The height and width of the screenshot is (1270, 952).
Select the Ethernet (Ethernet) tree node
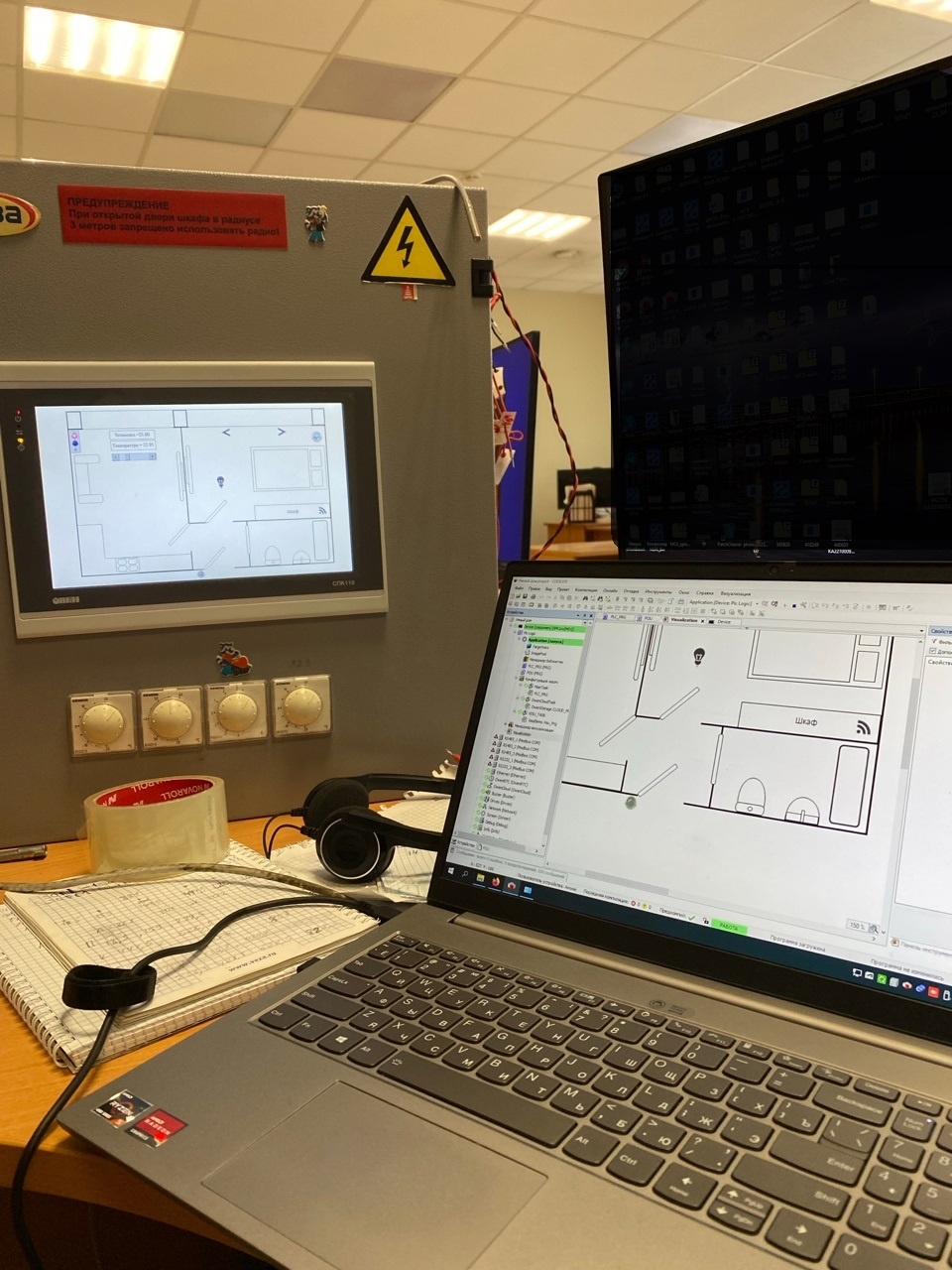pyautogui.click(x=510, y=777)
